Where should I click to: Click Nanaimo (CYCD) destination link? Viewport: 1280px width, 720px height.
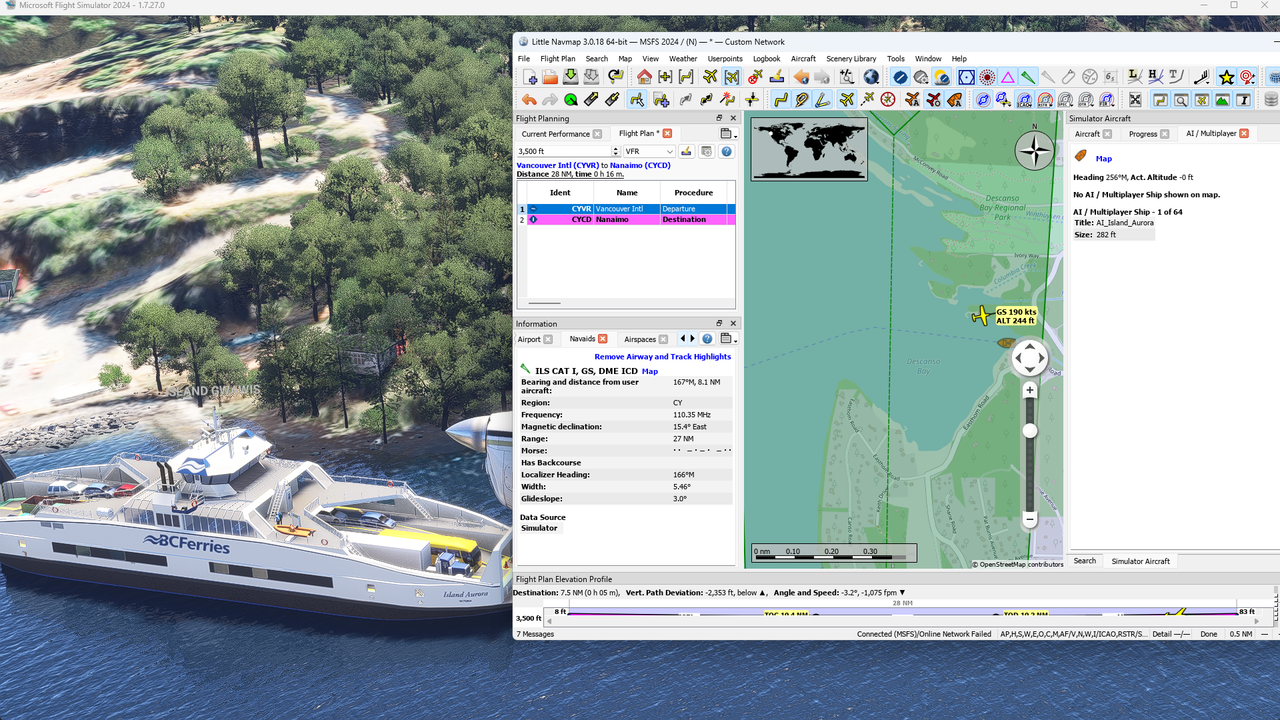(x=640, y=165)
